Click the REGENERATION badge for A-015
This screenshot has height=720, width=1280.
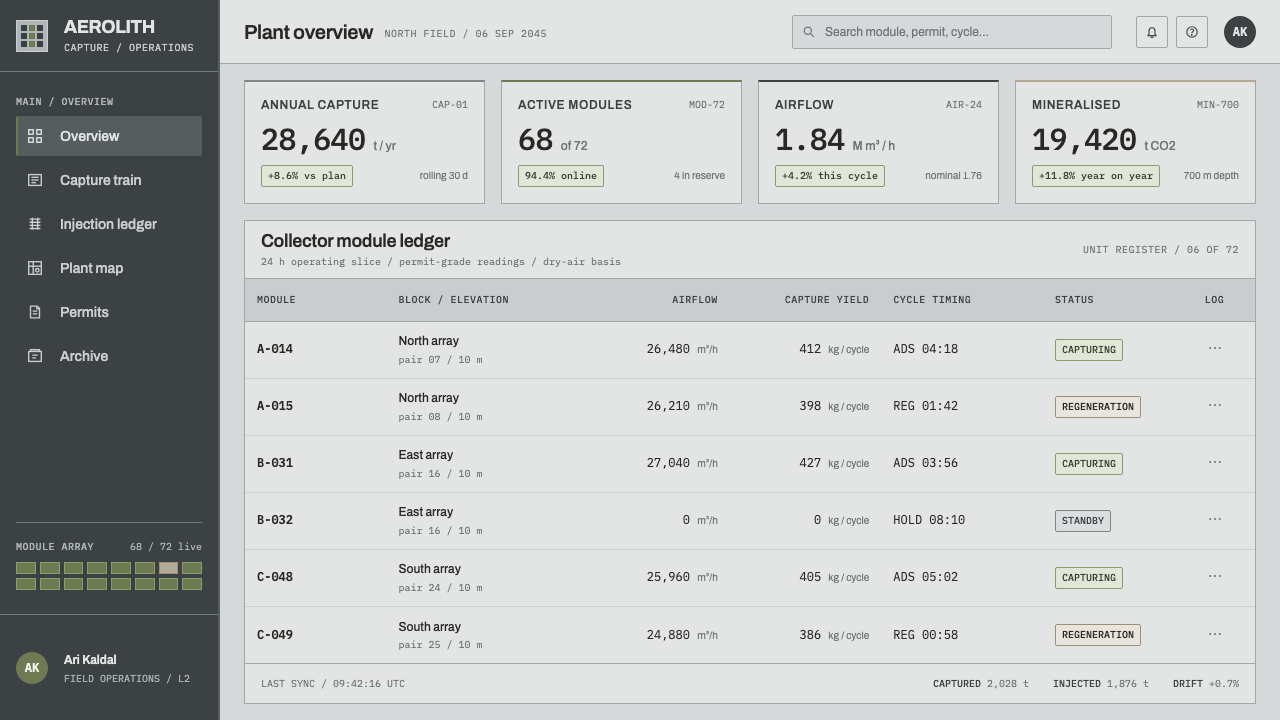pos(1098,407)
